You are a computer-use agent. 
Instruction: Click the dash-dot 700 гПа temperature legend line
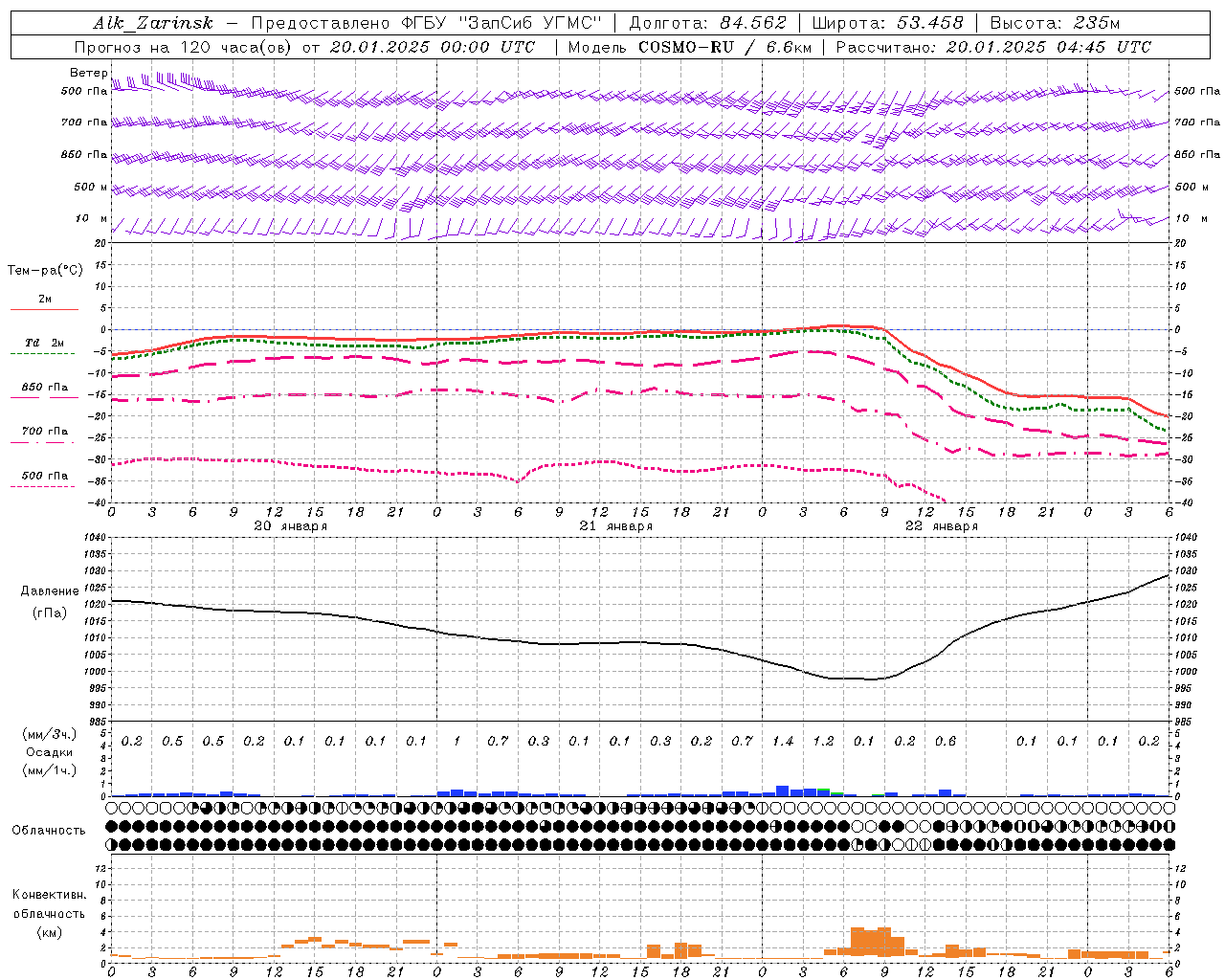coord(43,442)
